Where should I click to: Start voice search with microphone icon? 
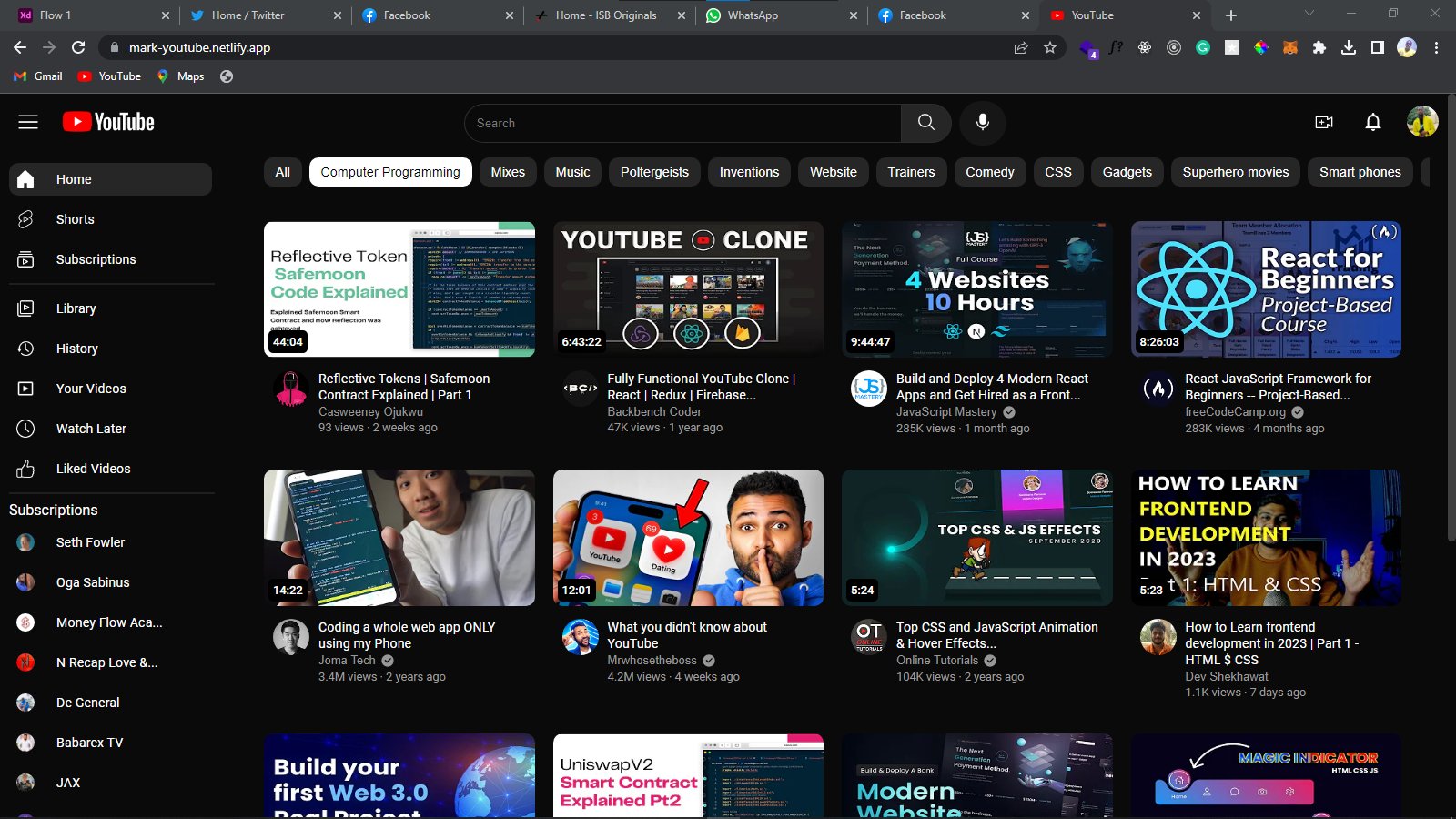(x=982, y=122)
